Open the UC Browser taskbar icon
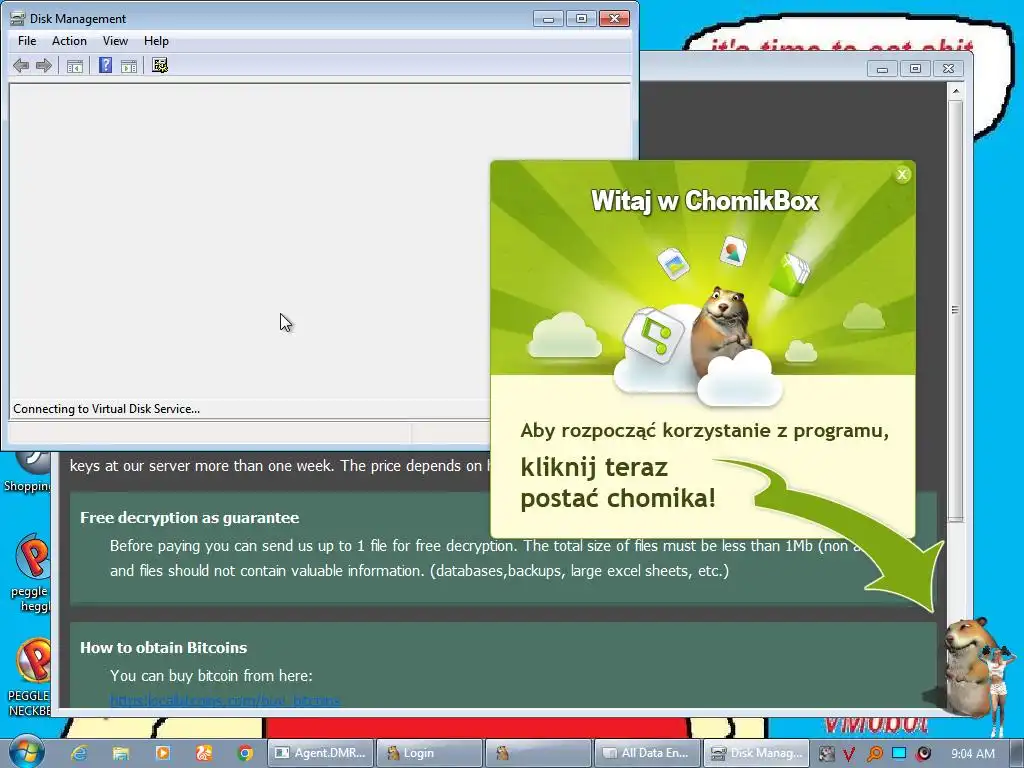 204,753
